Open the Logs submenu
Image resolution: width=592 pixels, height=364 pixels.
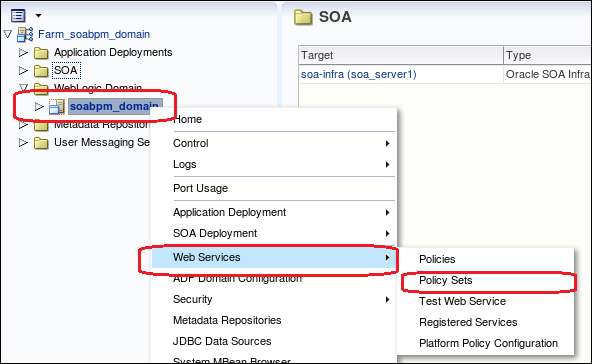(274, 164)
